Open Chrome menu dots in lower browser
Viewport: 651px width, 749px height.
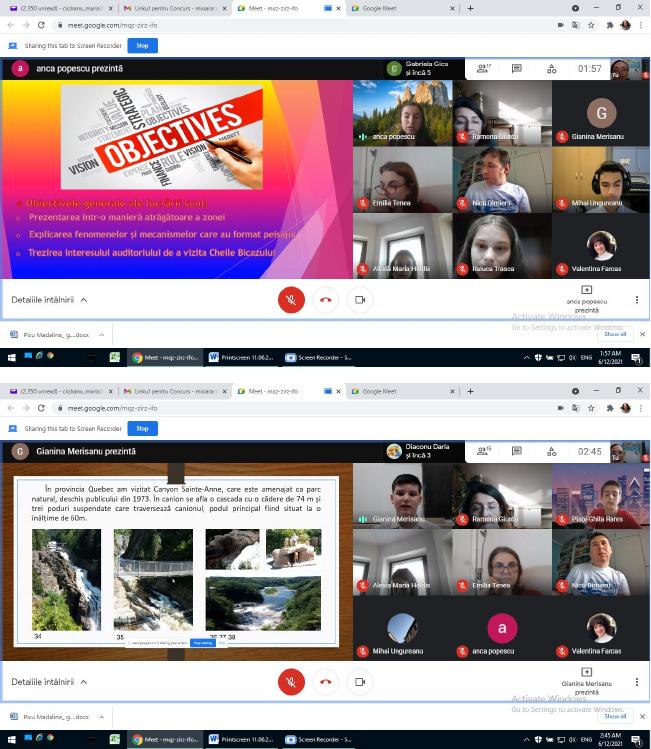pyautogui.click(x=641, y=408)
